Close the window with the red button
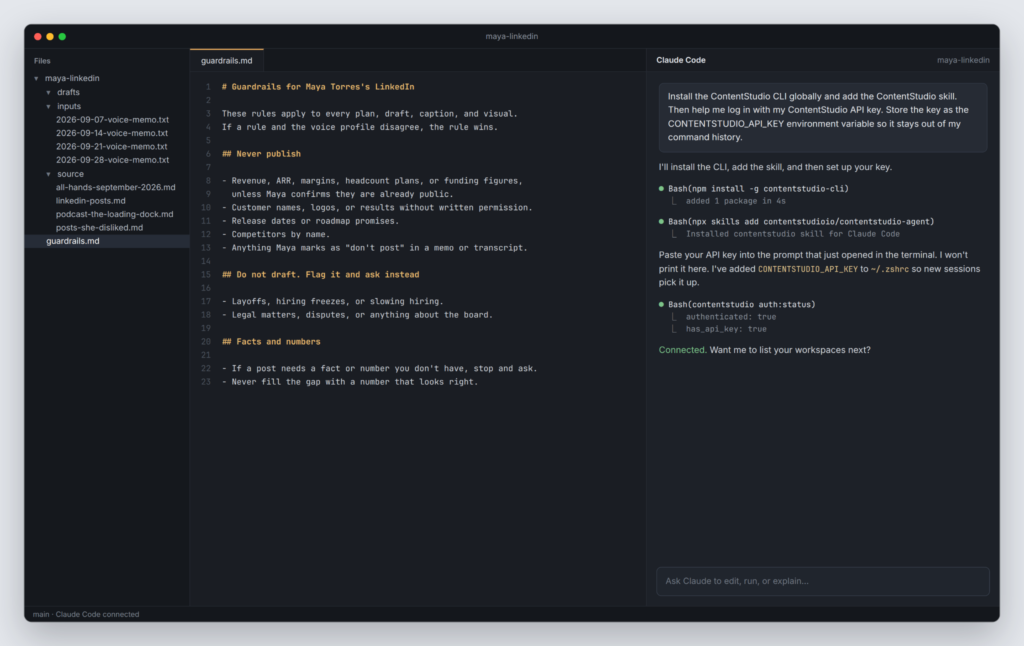 click(x=38, y=37)
